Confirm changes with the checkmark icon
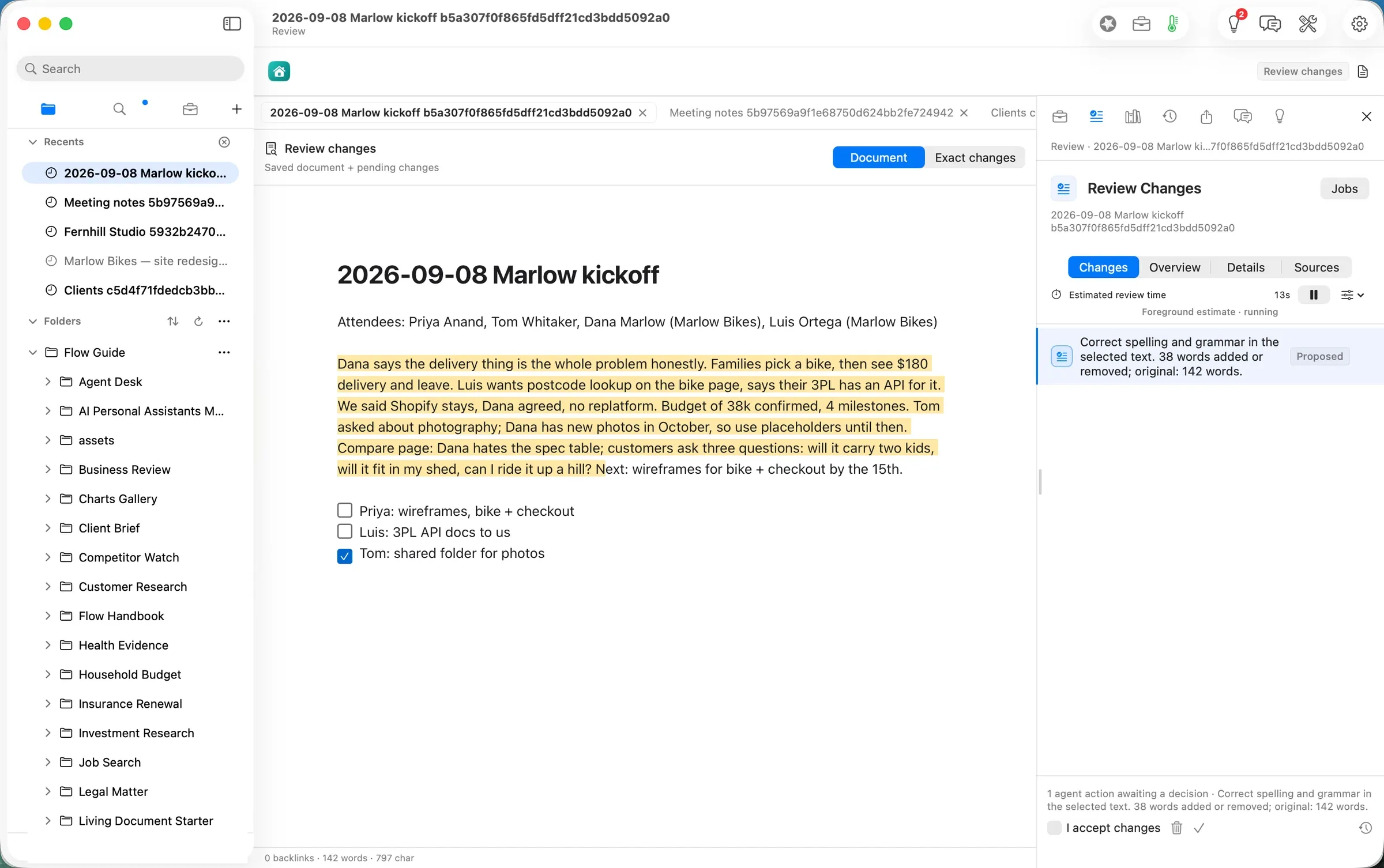This screenshot has height=868, width=1384. tap(1199, 828)
